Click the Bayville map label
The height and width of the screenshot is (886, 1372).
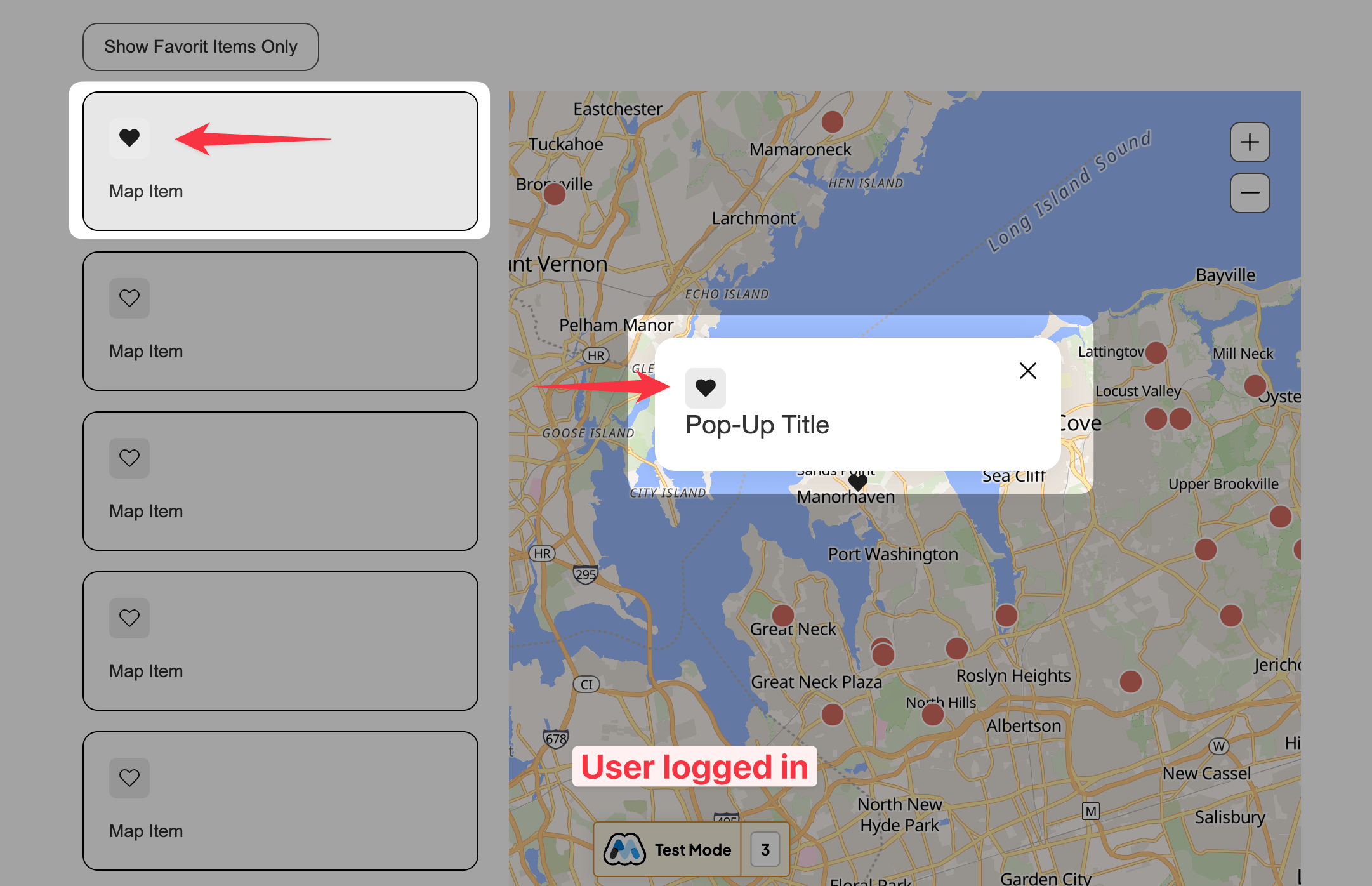(x=1225, y=275)
